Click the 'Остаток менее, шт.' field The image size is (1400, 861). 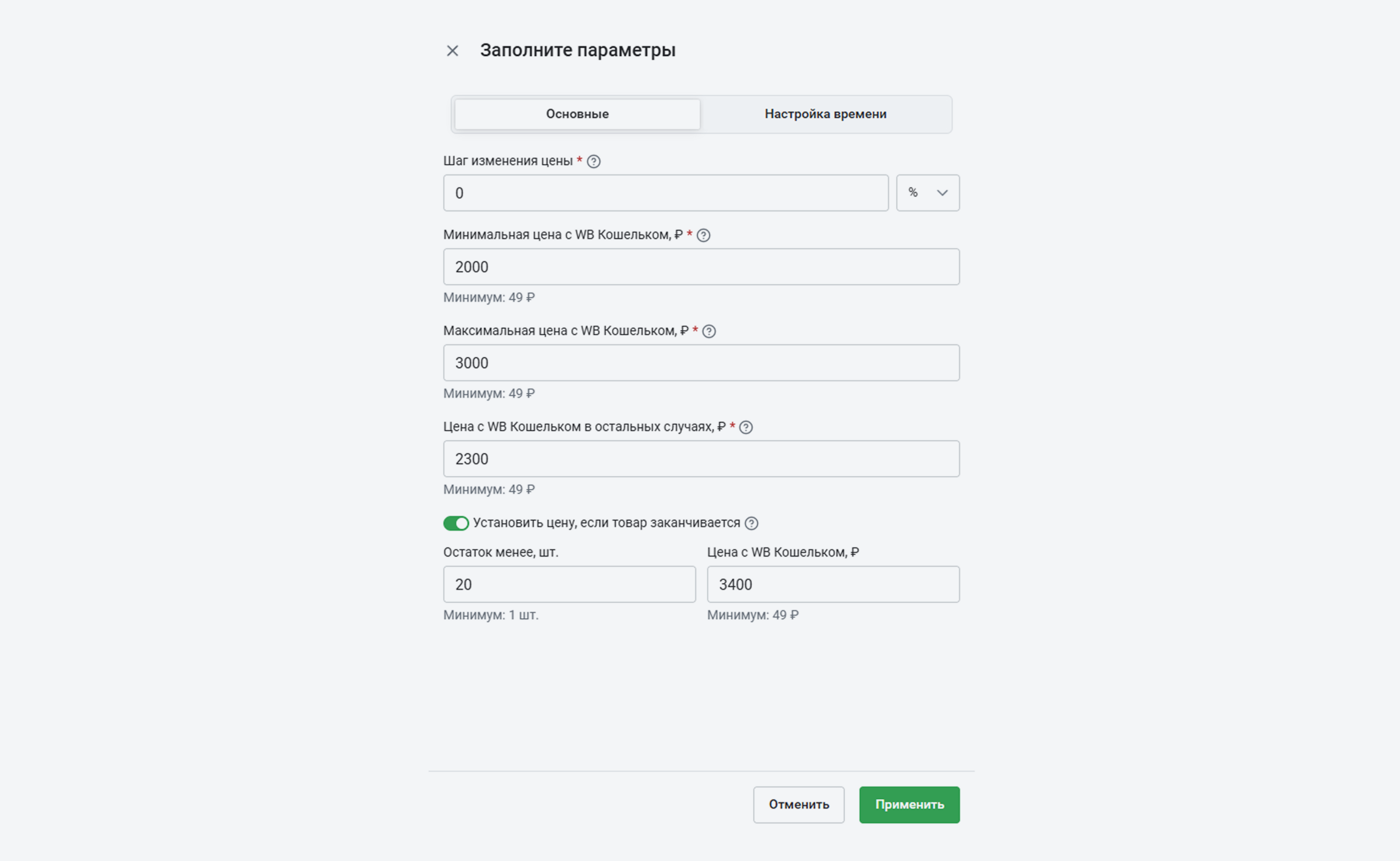(569, 584)
